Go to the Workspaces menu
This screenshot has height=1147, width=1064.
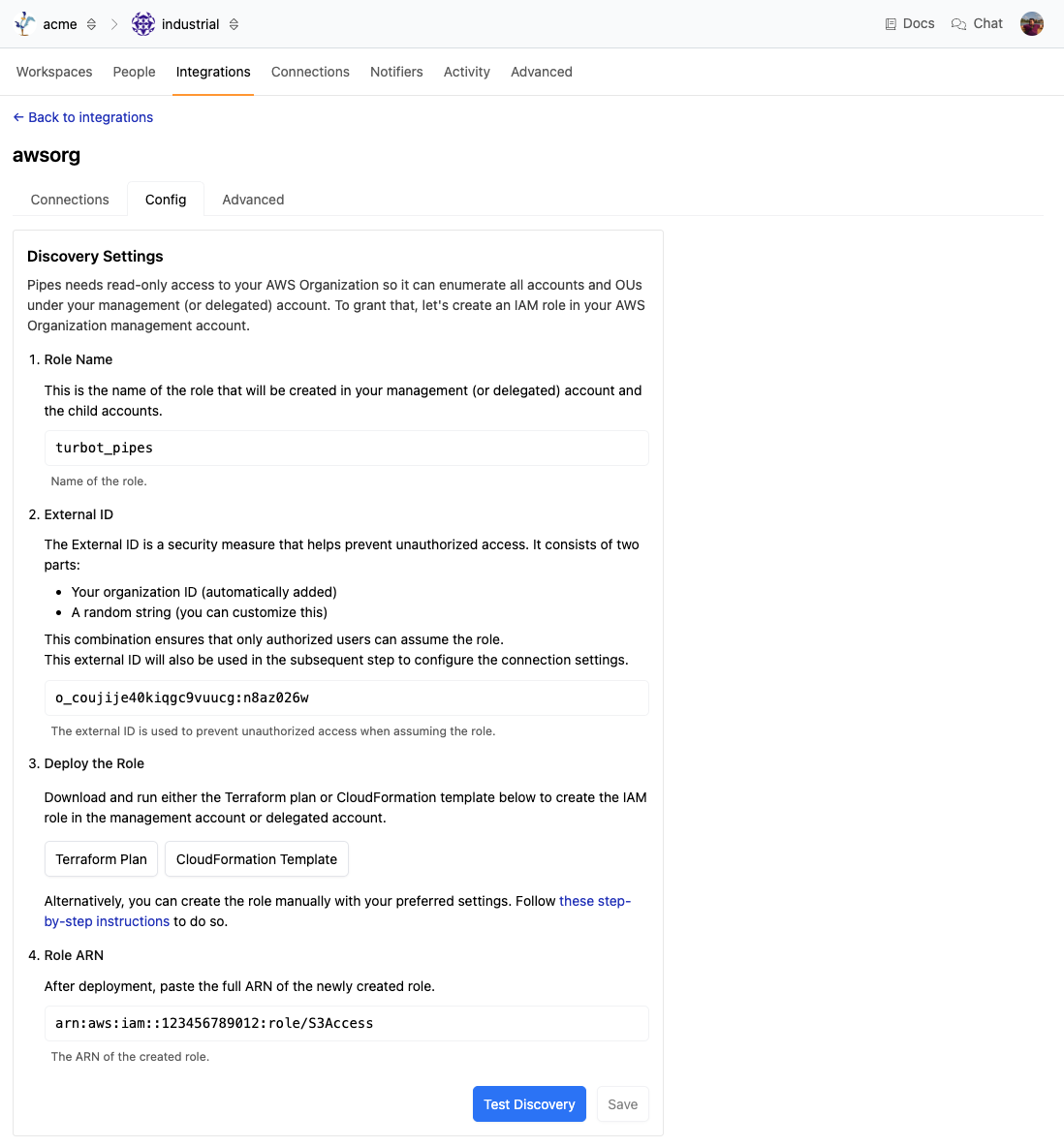(54, 72)
